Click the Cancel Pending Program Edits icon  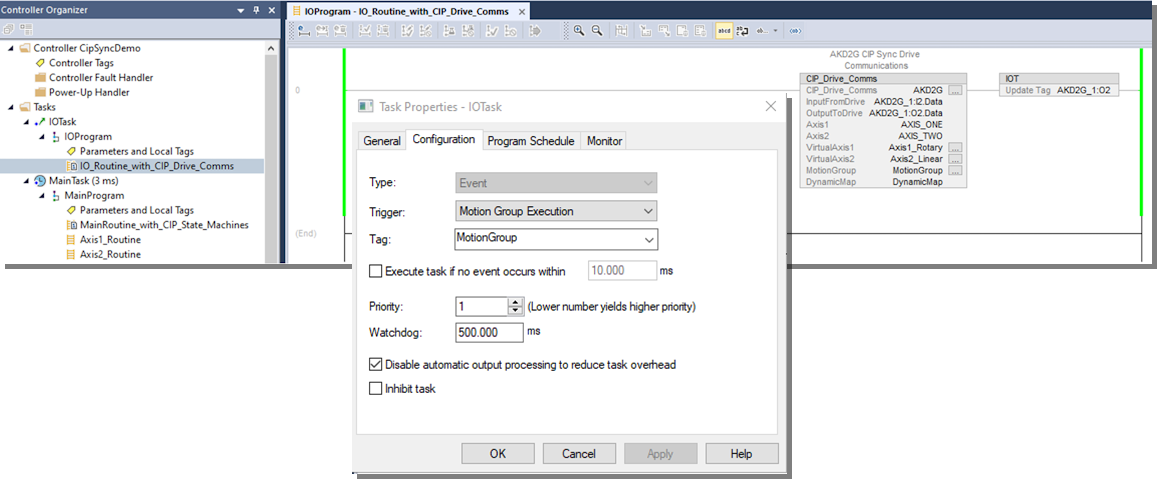[x=426, y=31]
